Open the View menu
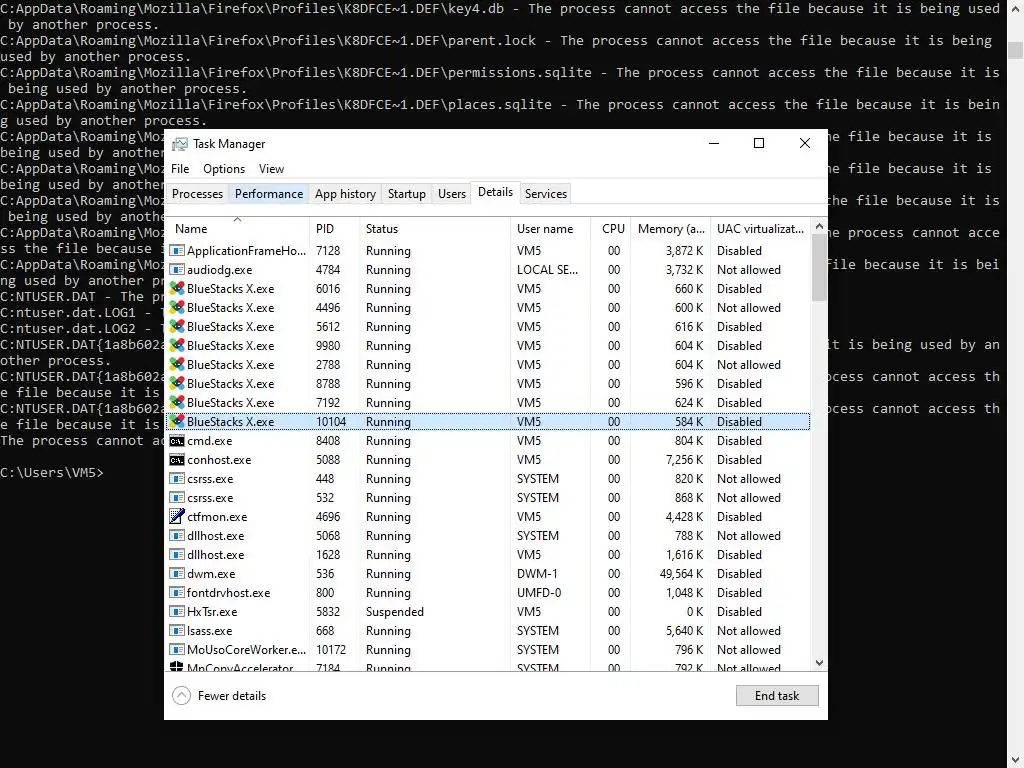 (271, 168)
